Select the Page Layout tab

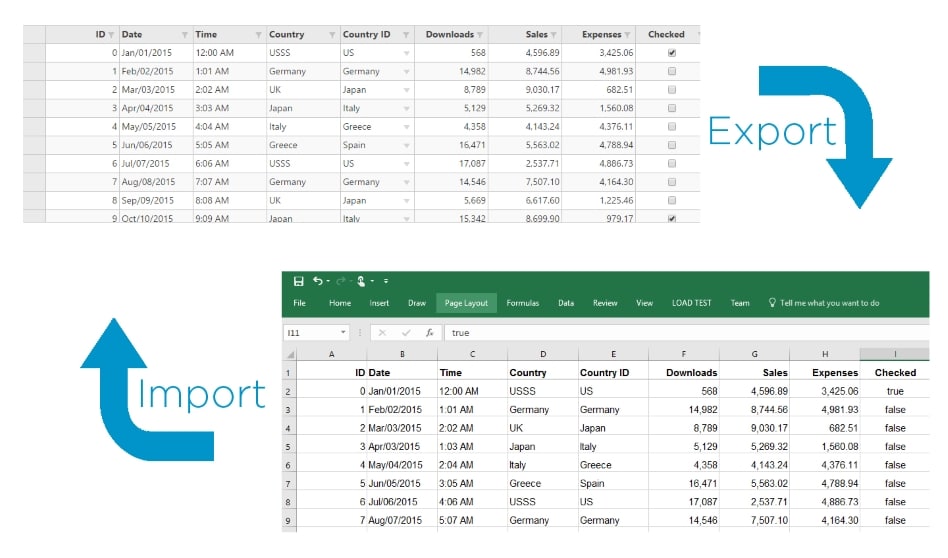(x=466, y=303)
